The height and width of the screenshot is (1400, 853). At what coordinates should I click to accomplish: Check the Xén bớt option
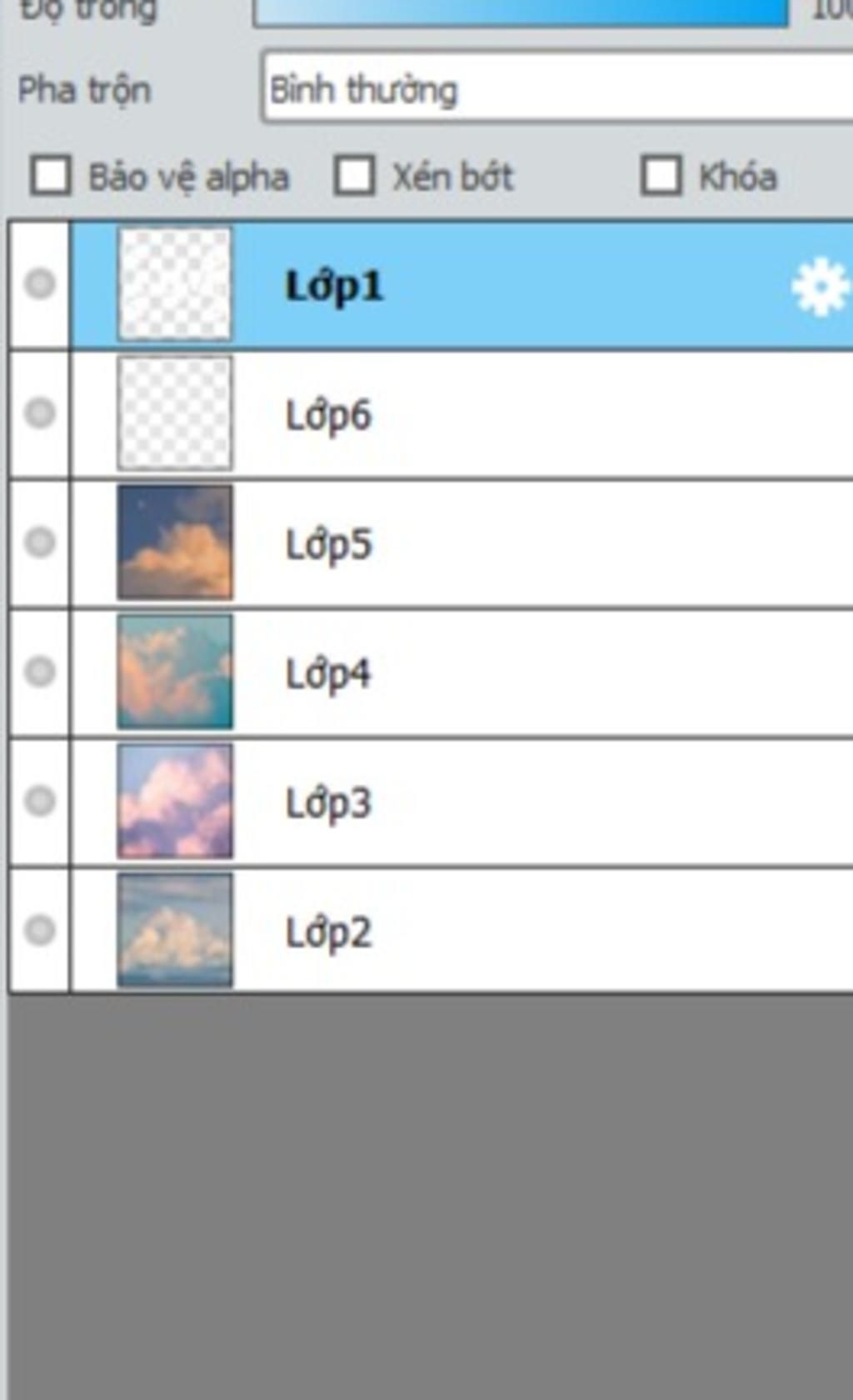[354, 176]
